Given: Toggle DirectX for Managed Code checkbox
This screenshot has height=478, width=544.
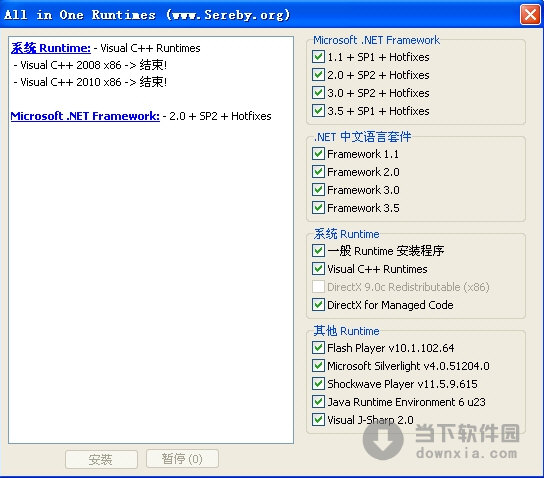Looking at the screenshot, I should click(x=318, y=305).
